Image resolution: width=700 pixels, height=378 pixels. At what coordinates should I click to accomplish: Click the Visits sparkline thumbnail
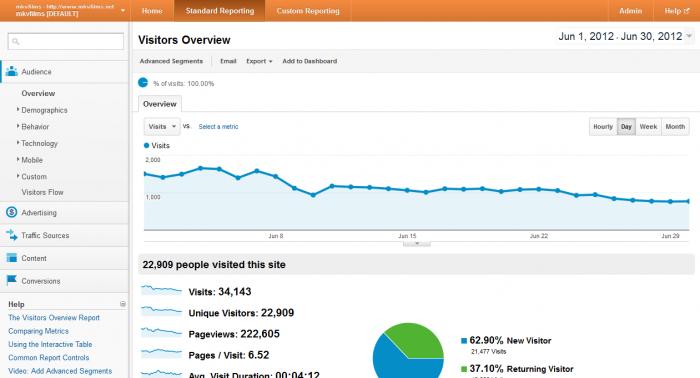[161, 290]
